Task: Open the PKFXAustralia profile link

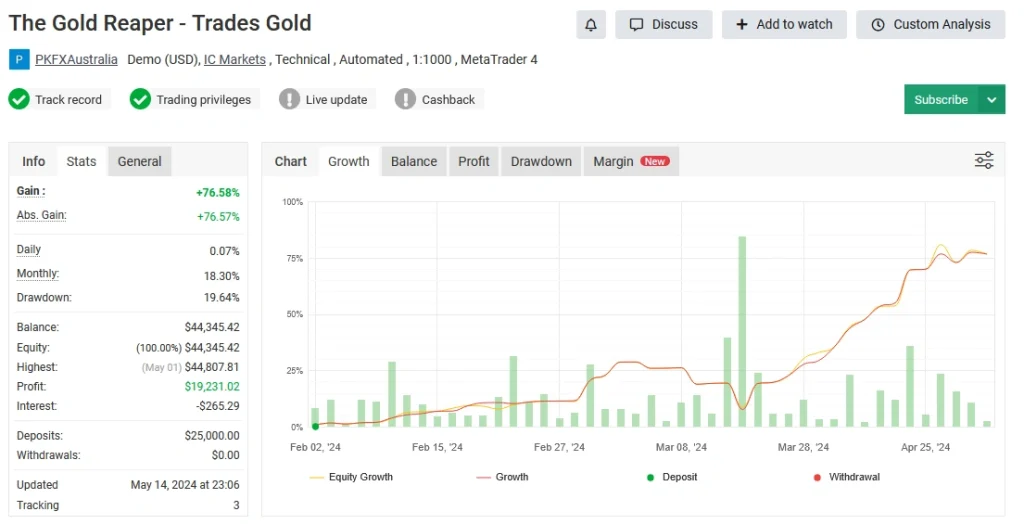Action: tap(76, 59)
